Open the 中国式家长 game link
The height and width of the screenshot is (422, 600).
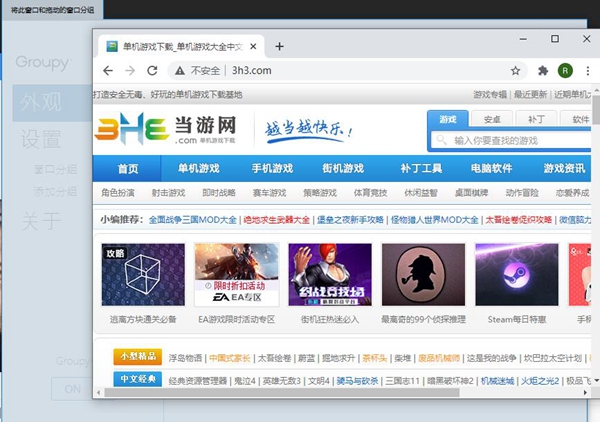(230, 358)
